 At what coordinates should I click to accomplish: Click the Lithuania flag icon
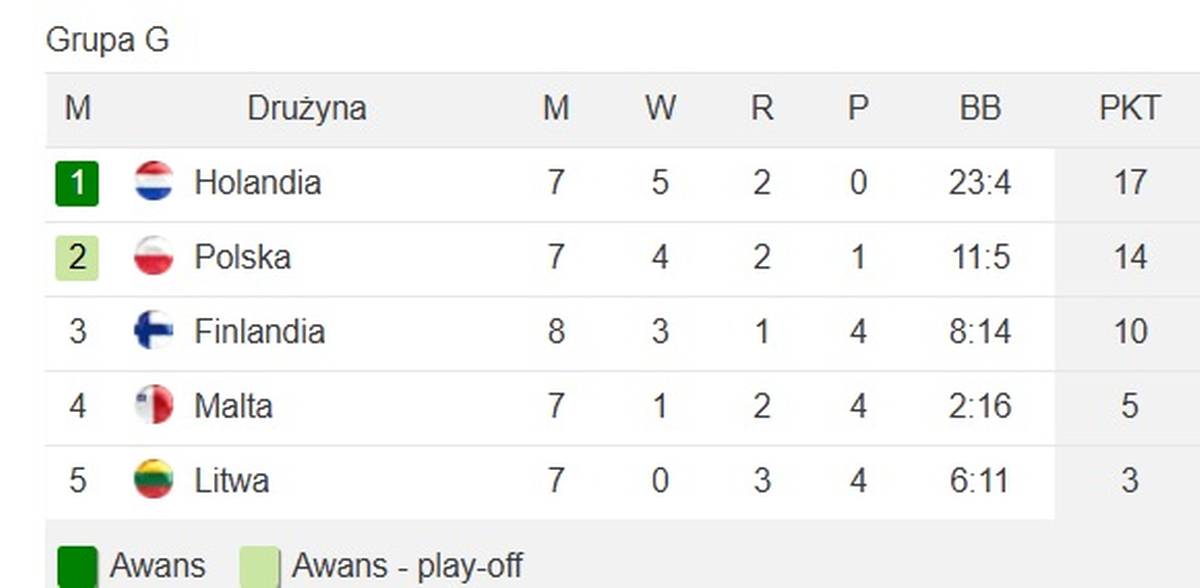pos(154,480)
